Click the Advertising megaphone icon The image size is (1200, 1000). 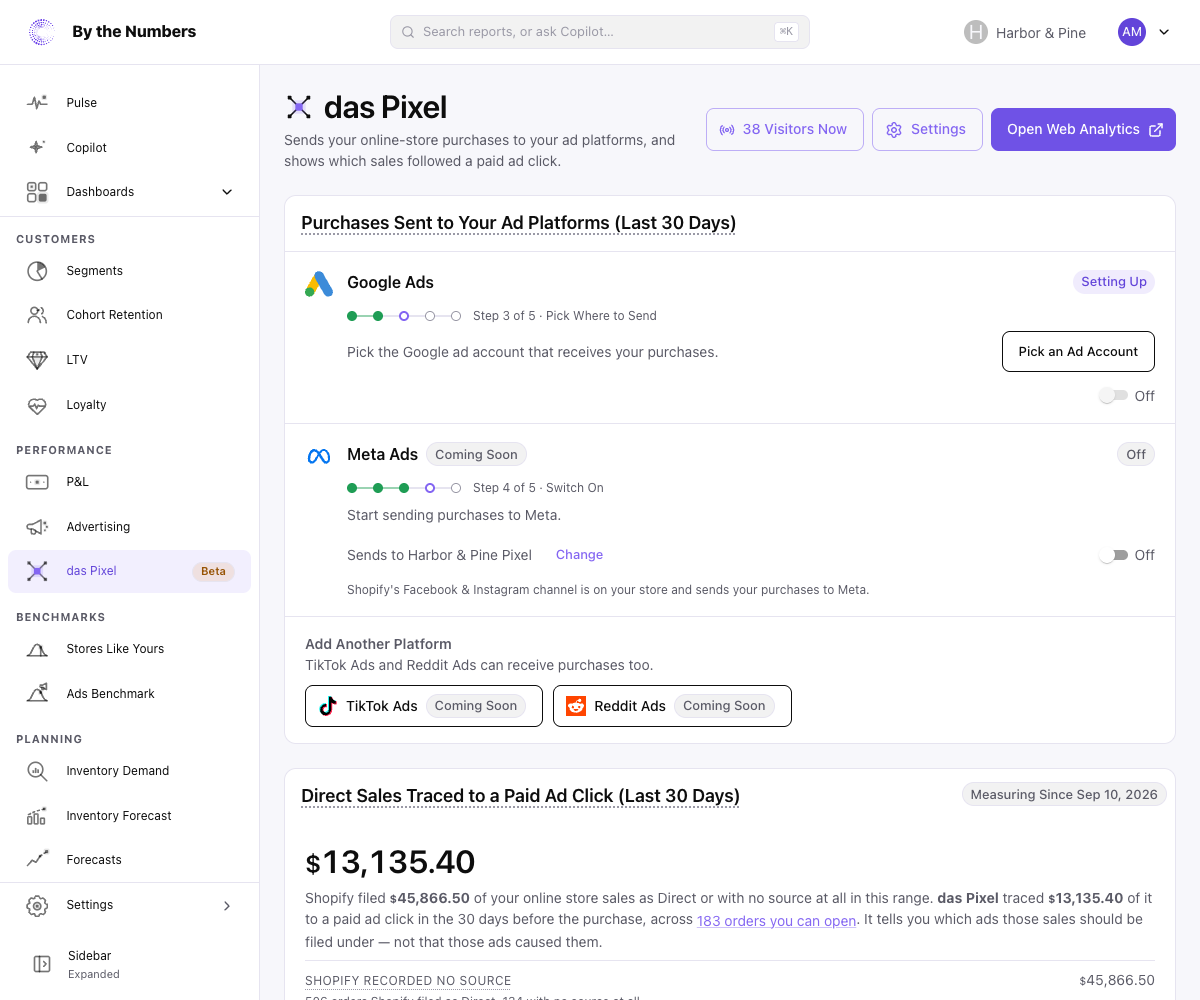point(37,527)
